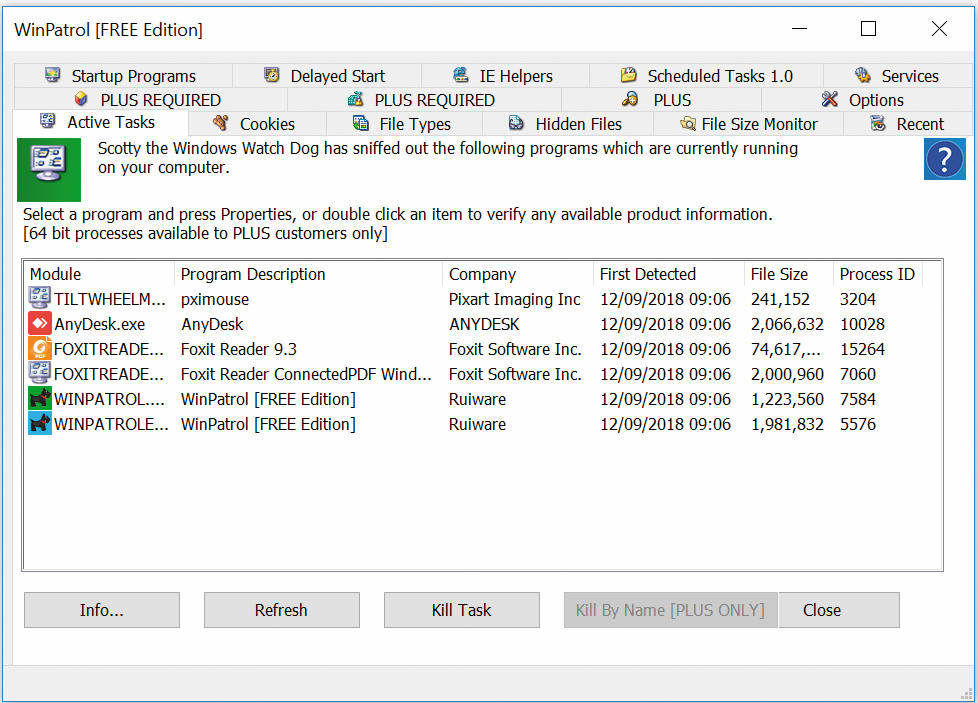Click Kill By Name [PLUS ONLY] button

tap(671, 609)
